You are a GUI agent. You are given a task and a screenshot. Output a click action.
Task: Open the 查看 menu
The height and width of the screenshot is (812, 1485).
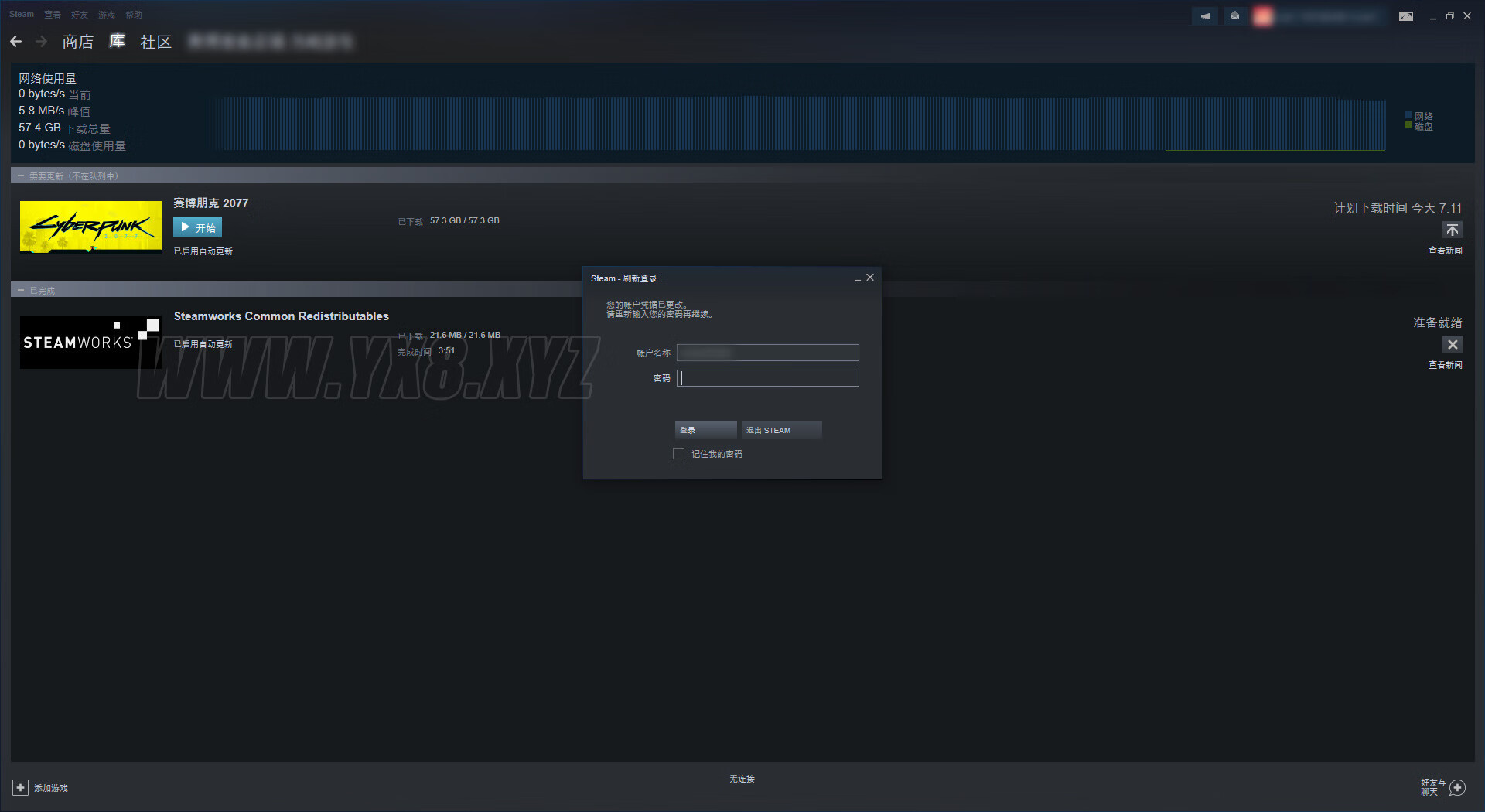(53, 15)
